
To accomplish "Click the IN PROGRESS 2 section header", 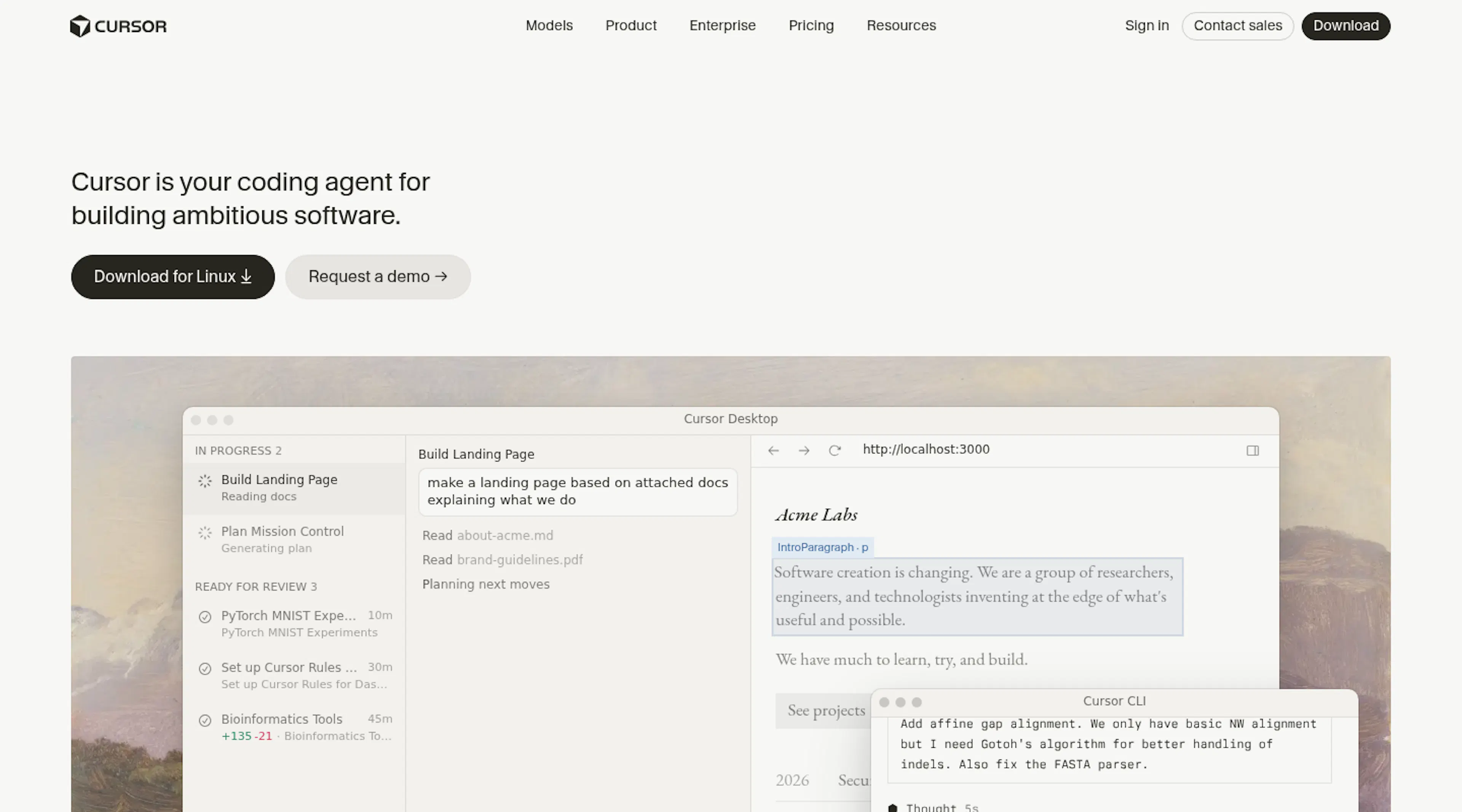I will (238, 451).
